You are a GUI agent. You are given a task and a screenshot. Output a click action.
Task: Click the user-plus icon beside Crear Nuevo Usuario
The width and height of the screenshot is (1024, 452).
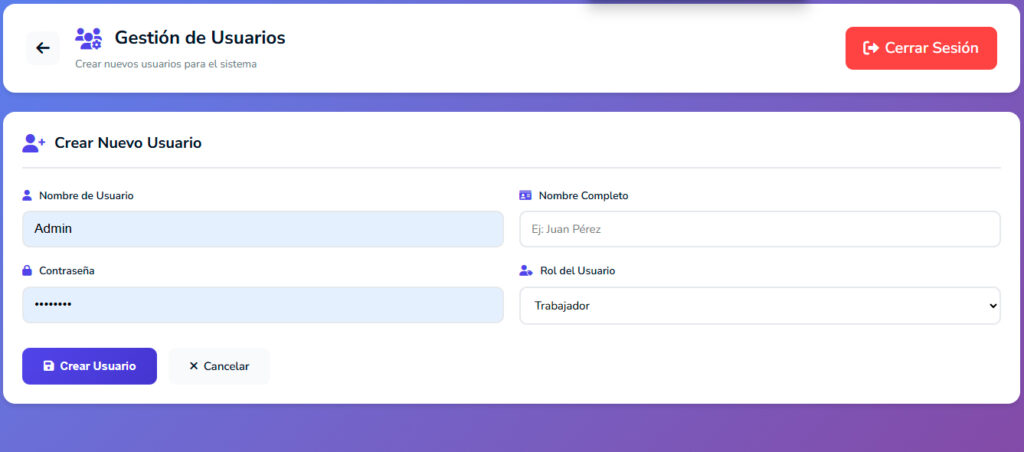pos(34,143)
